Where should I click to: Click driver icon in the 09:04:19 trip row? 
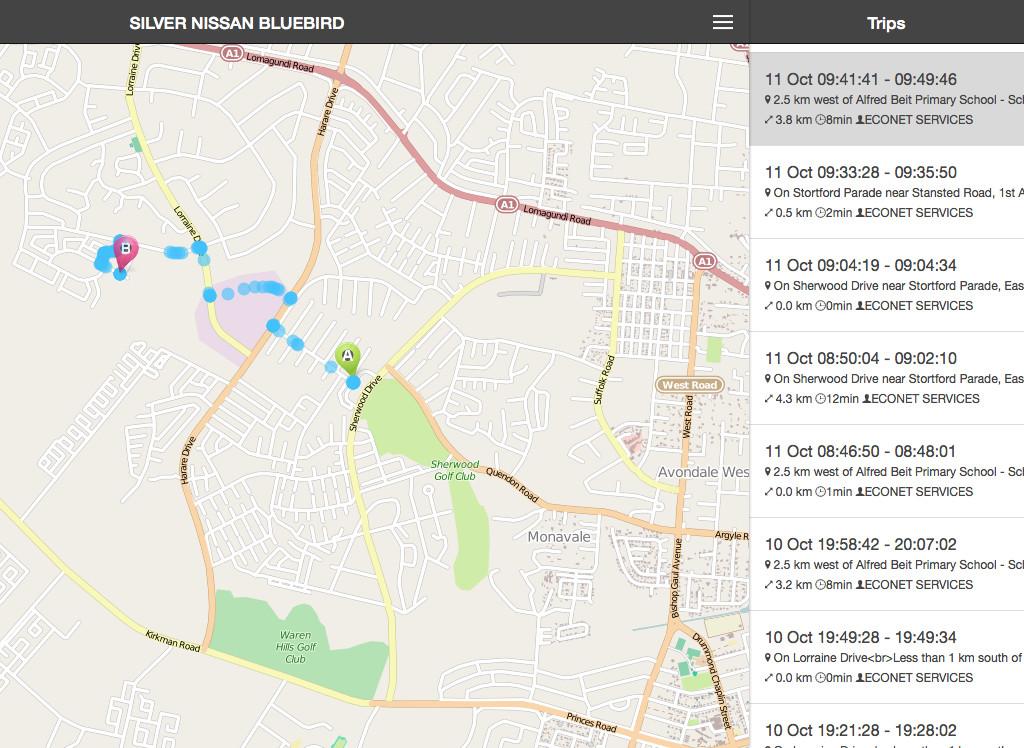860,305
